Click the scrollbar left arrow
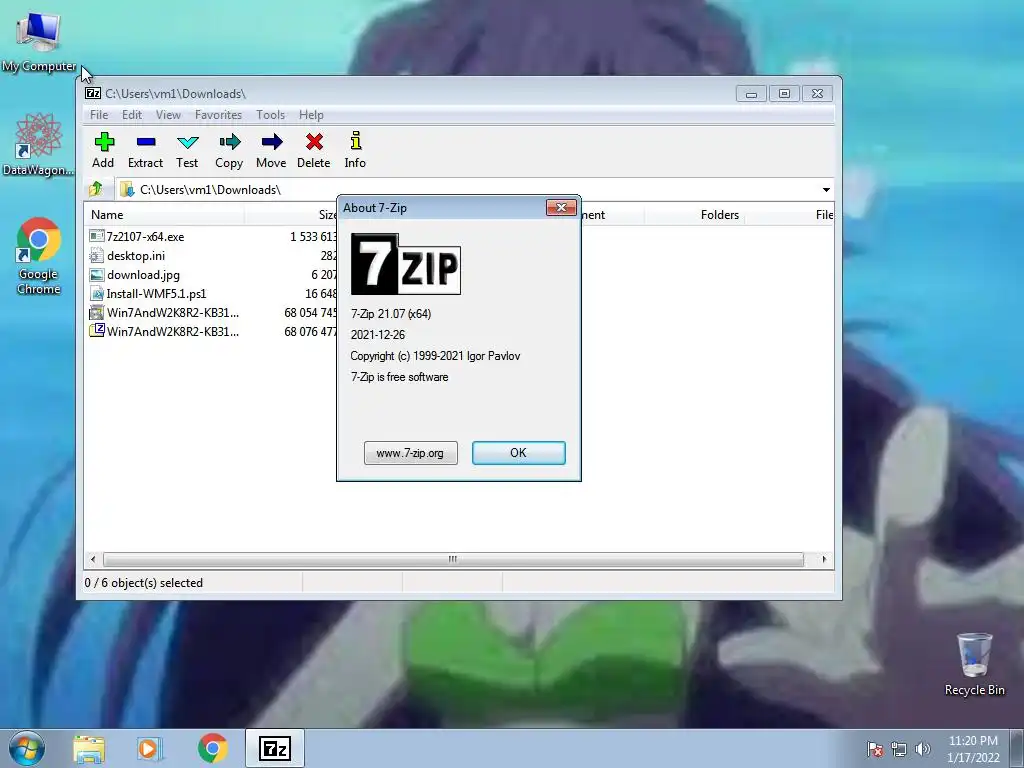The image size is (1024, 768). point(93,559)
